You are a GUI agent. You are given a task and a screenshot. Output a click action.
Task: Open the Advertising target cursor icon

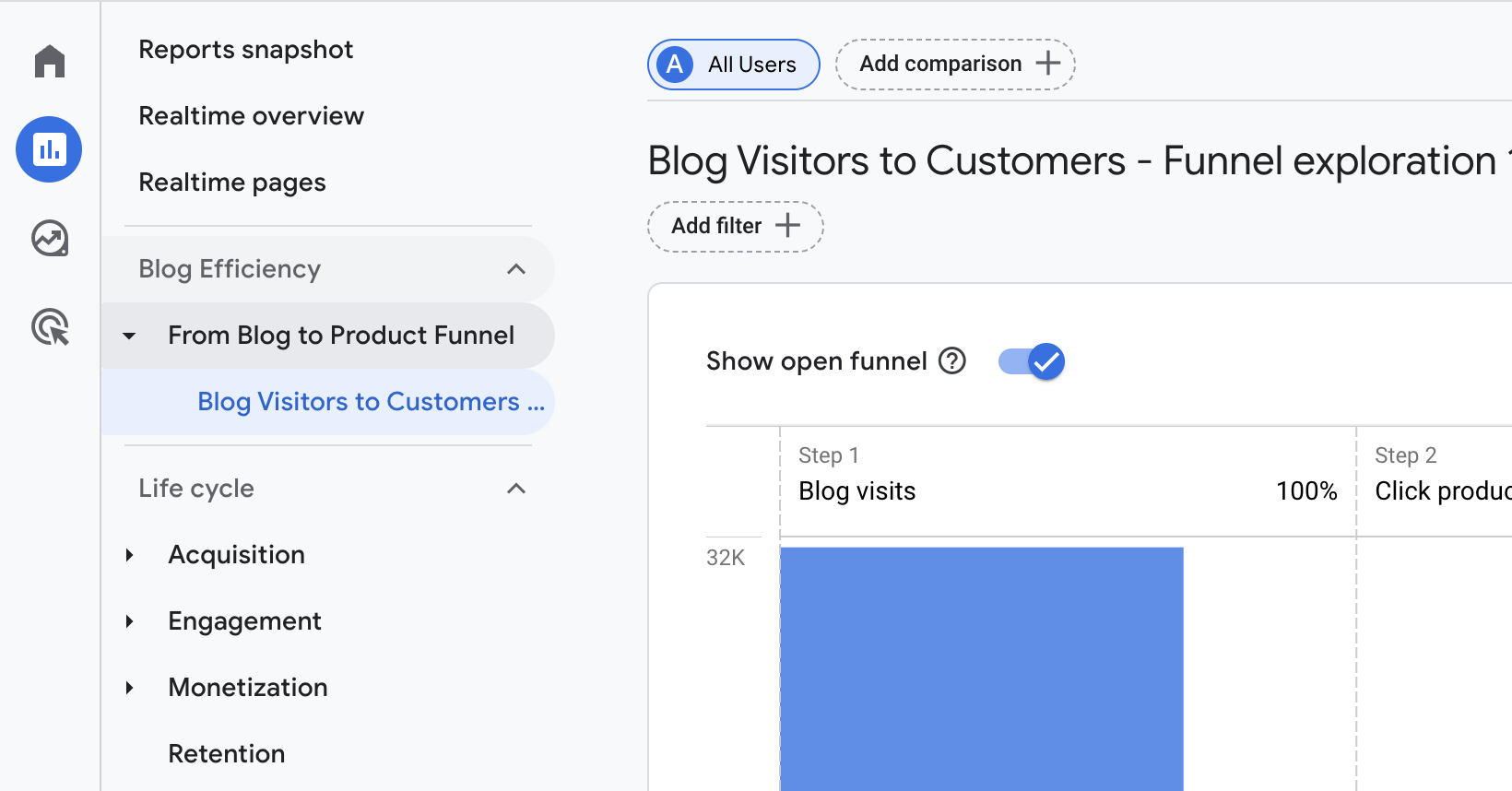(x=51, y=327)
